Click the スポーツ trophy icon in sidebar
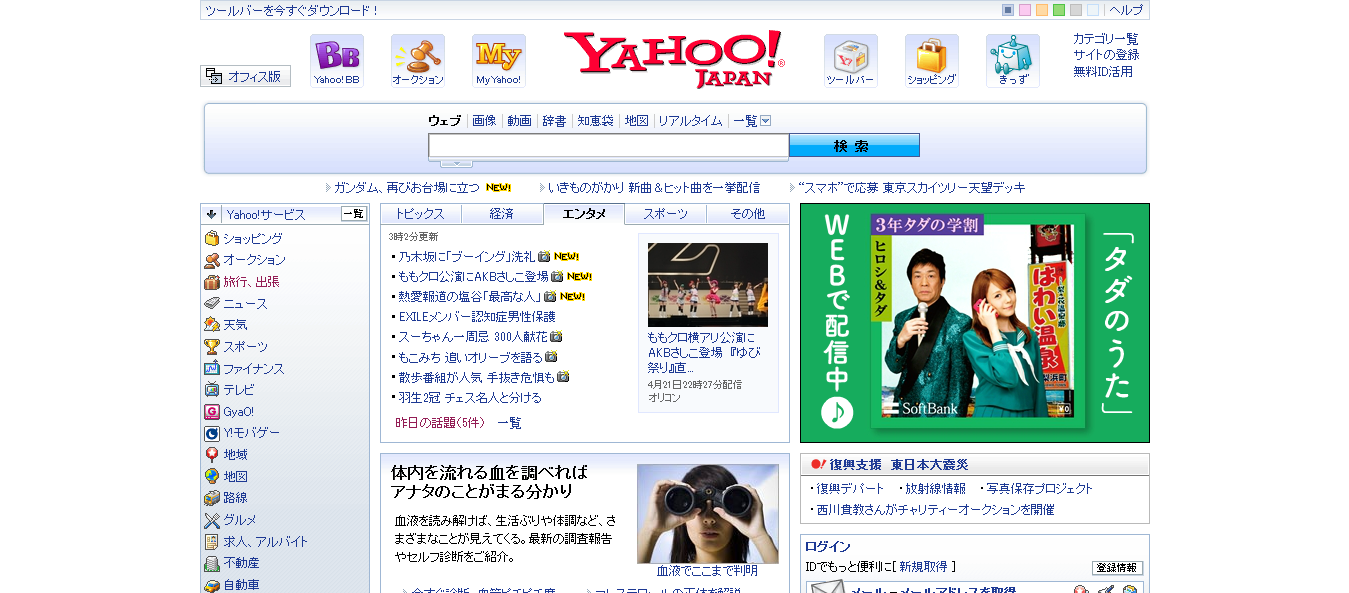The width and height of the screenshot is (1349, 593). tap(212, 347)
